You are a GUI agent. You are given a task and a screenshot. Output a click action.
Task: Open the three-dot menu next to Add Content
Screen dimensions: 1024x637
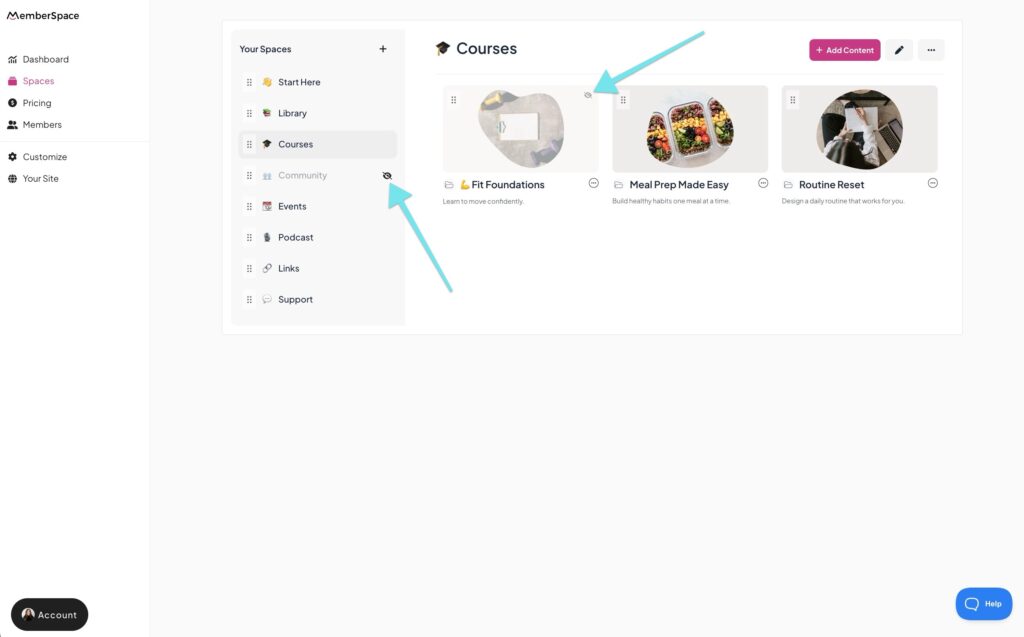(931, 50)
